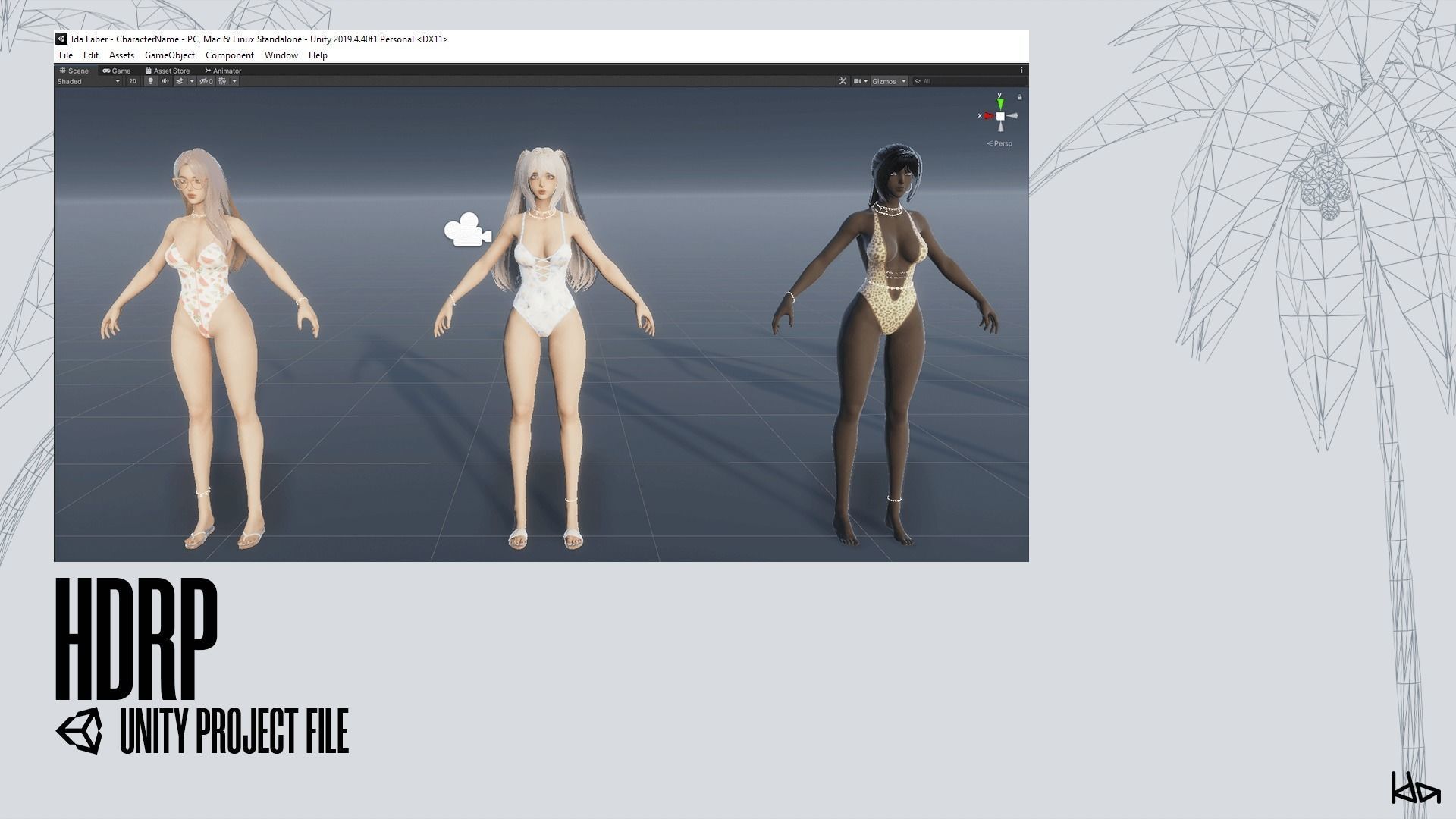The height and width of the screenshot is (819, 1456).
Task: Open the scene view three-dot options menu
Action: (x=1021, y=70)
